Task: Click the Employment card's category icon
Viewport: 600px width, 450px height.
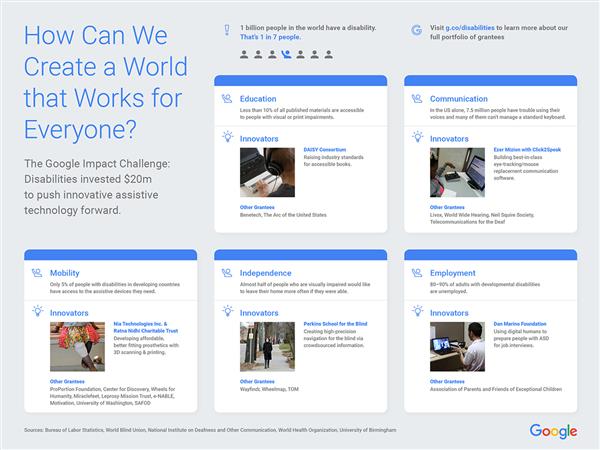Action: [x=417, y=273]
